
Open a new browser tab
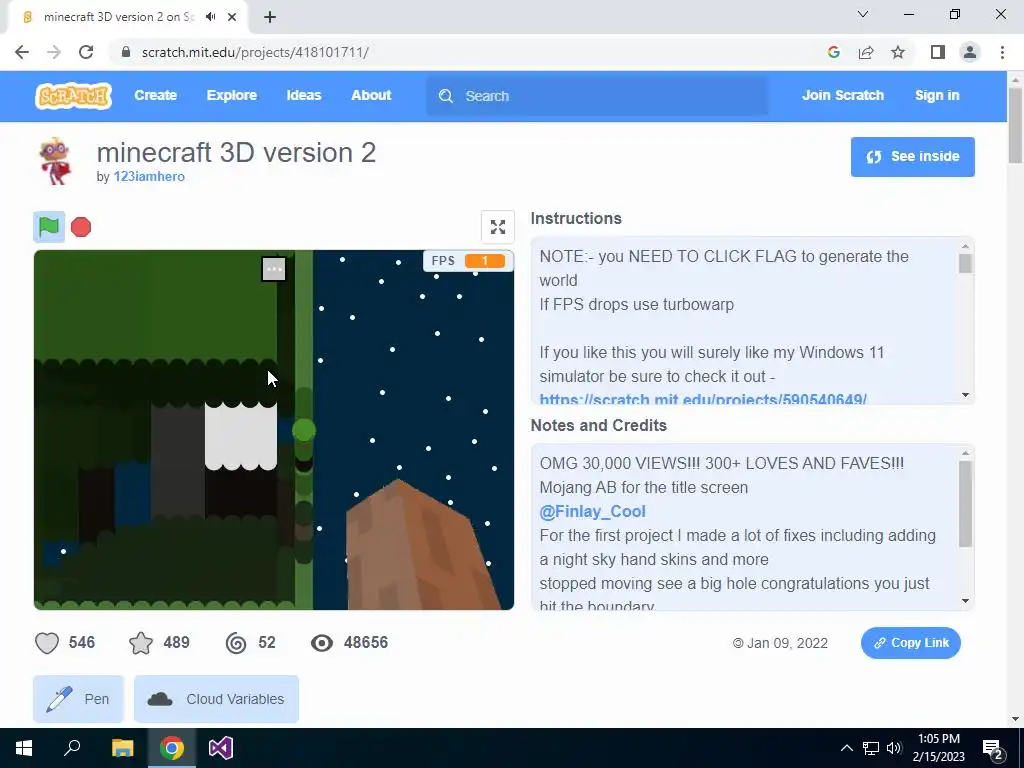pos(270,17)
